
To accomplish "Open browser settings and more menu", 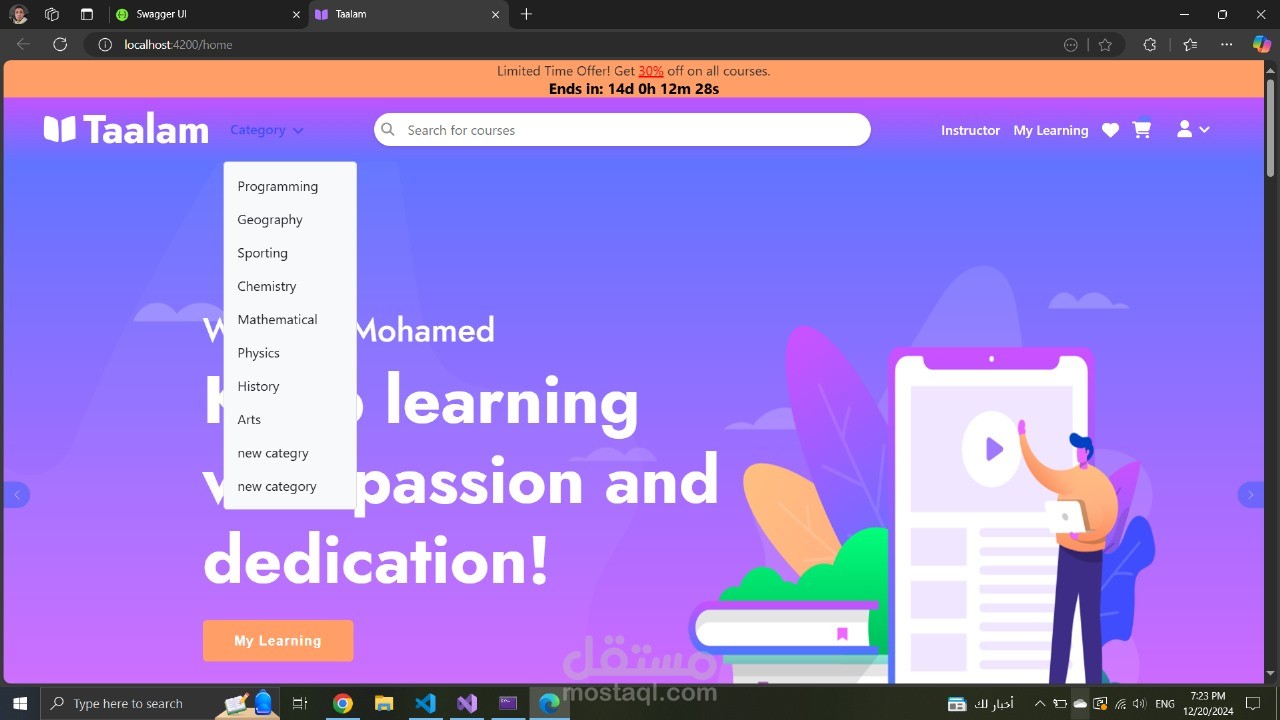I will tap(1227, 44).
